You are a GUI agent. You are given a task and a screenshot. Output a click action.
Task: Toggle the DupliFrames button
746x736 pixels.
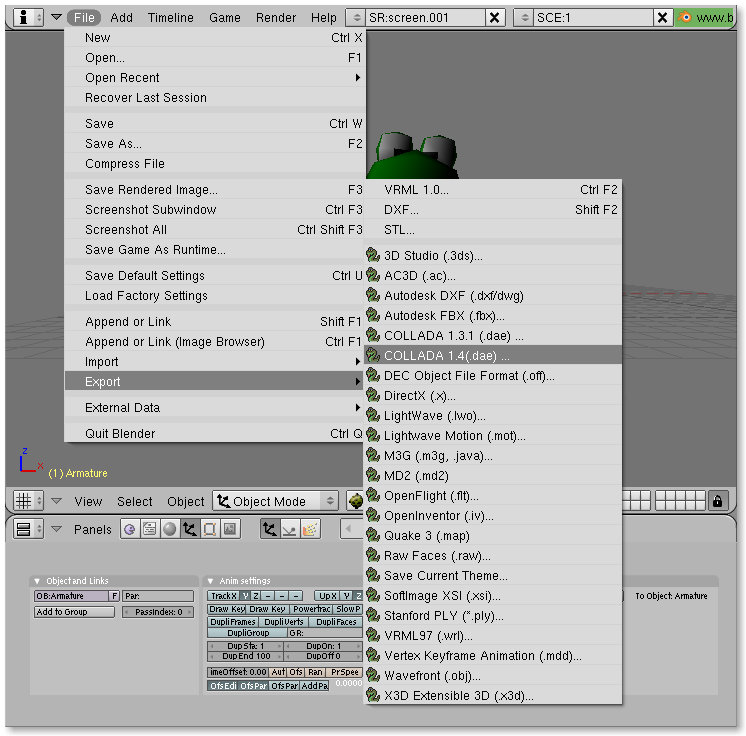233,622
